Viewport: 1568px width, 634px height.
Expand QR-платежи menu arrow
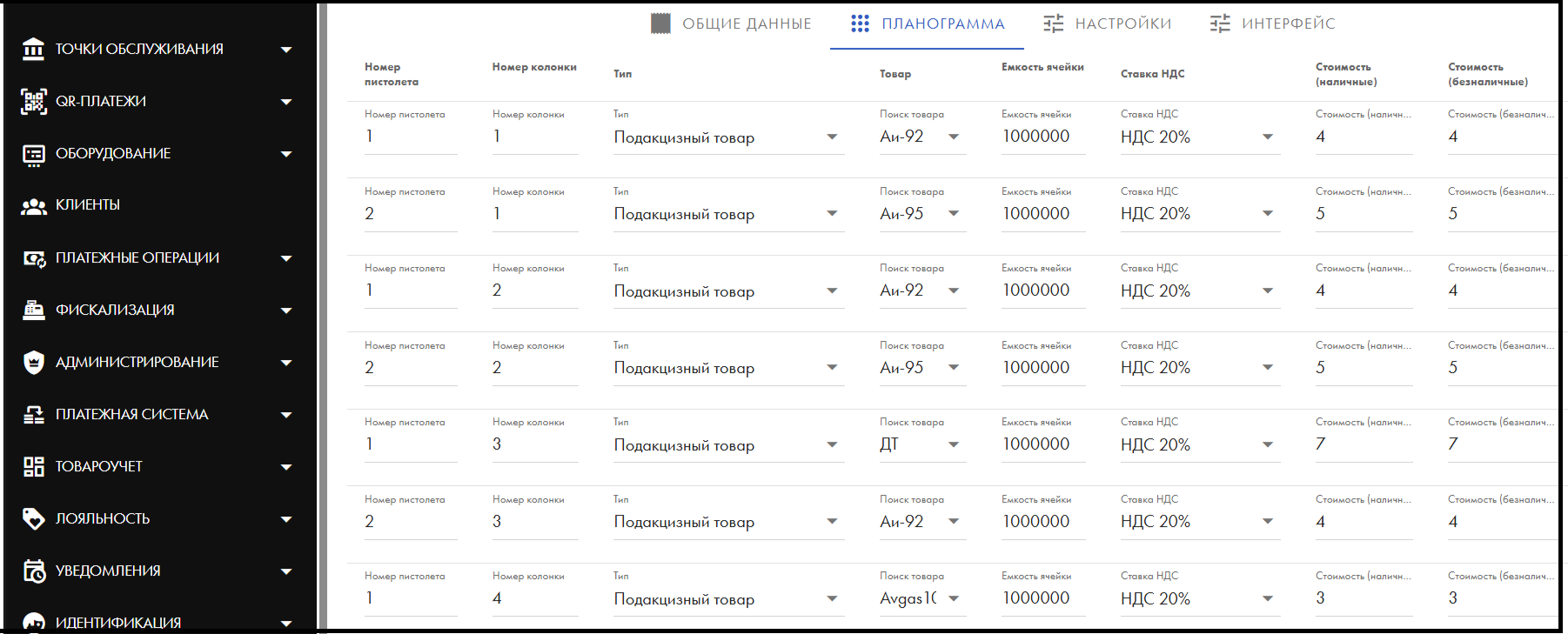coord(286,102)
